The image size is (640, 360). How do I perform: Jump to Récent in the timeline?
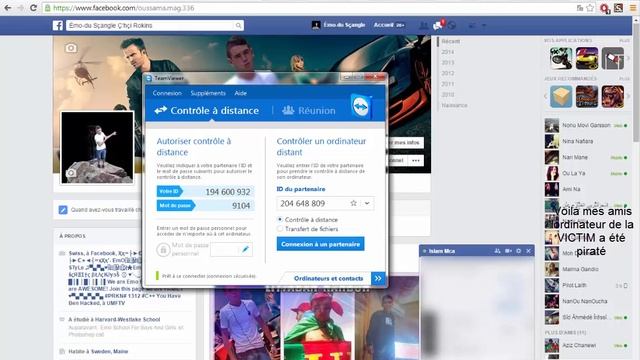[451, 41]
